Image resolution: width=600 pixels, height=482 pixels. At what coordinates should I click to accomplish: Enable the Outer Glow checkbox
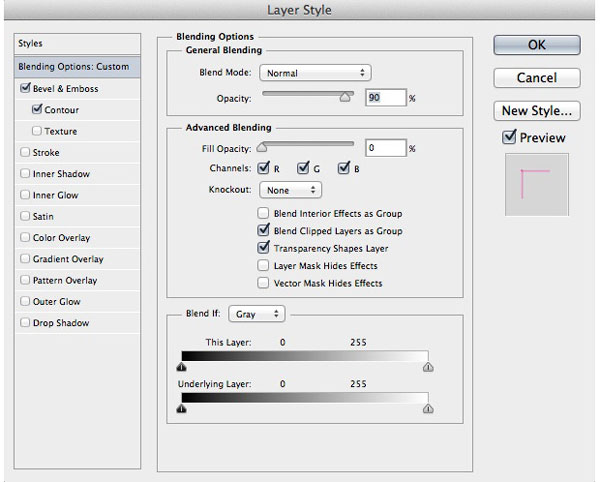pyautogui.click(x=25, y=301)
